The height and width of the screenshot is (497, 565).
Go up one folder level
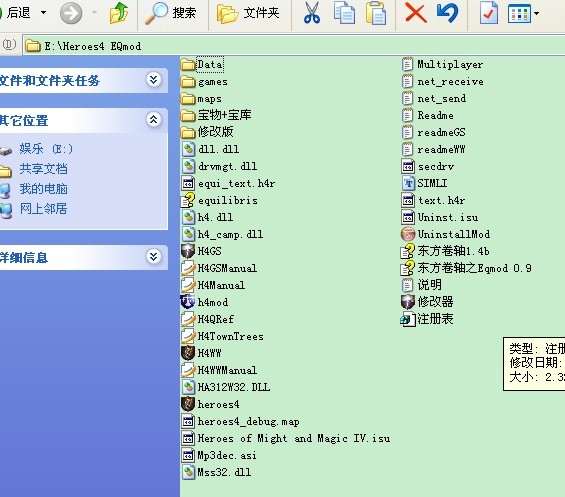pyautogui.click(x=119, y=13)
